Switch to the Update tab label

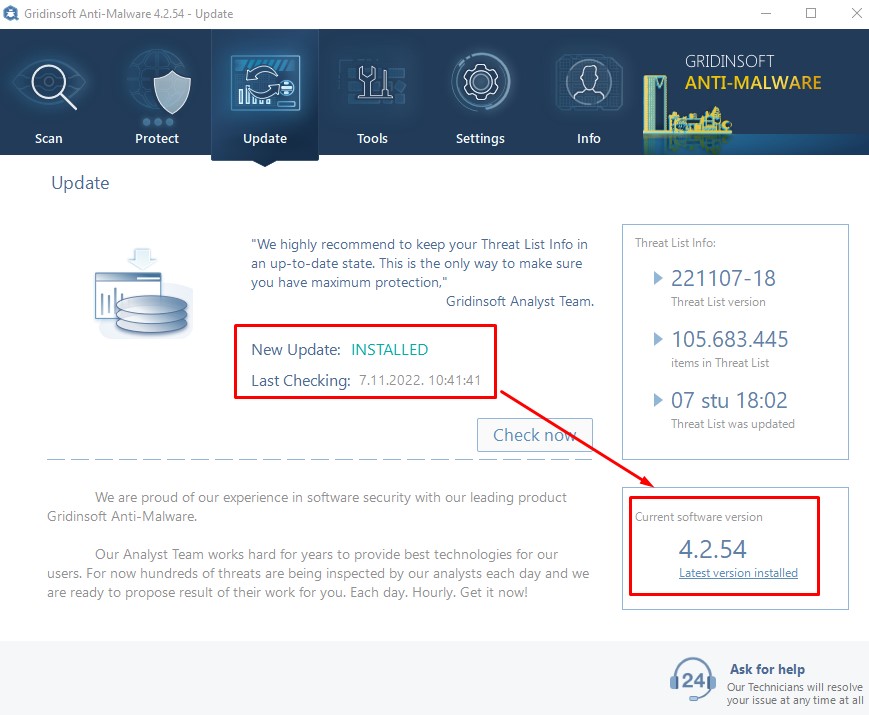pyautogui.click(x=265, y=139)
